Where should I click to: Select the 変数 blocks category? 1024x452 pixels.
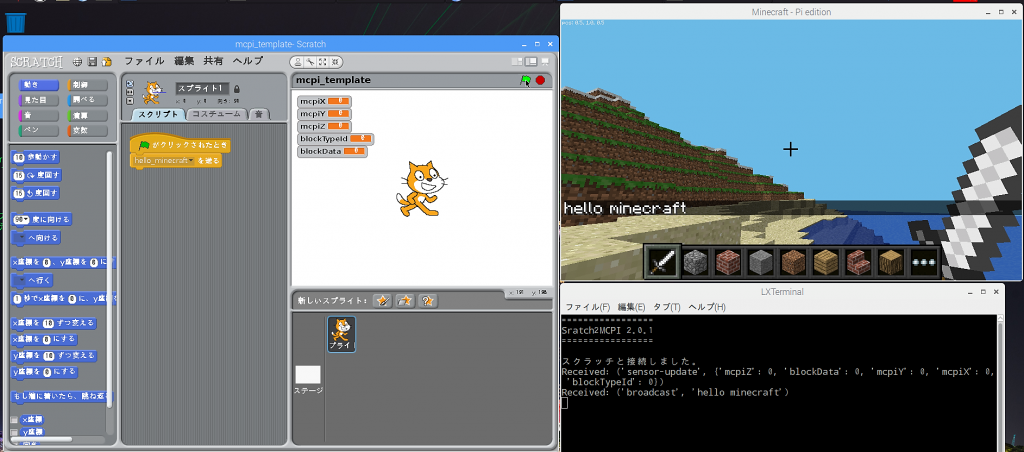(87, 130)
